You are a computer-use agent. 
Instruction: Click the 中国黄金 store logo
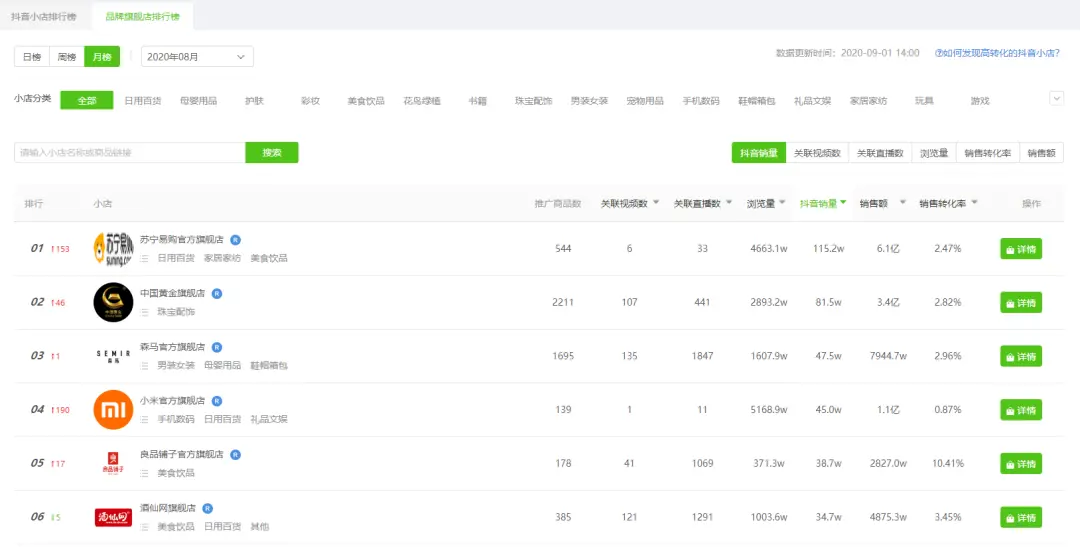(113, 302)
